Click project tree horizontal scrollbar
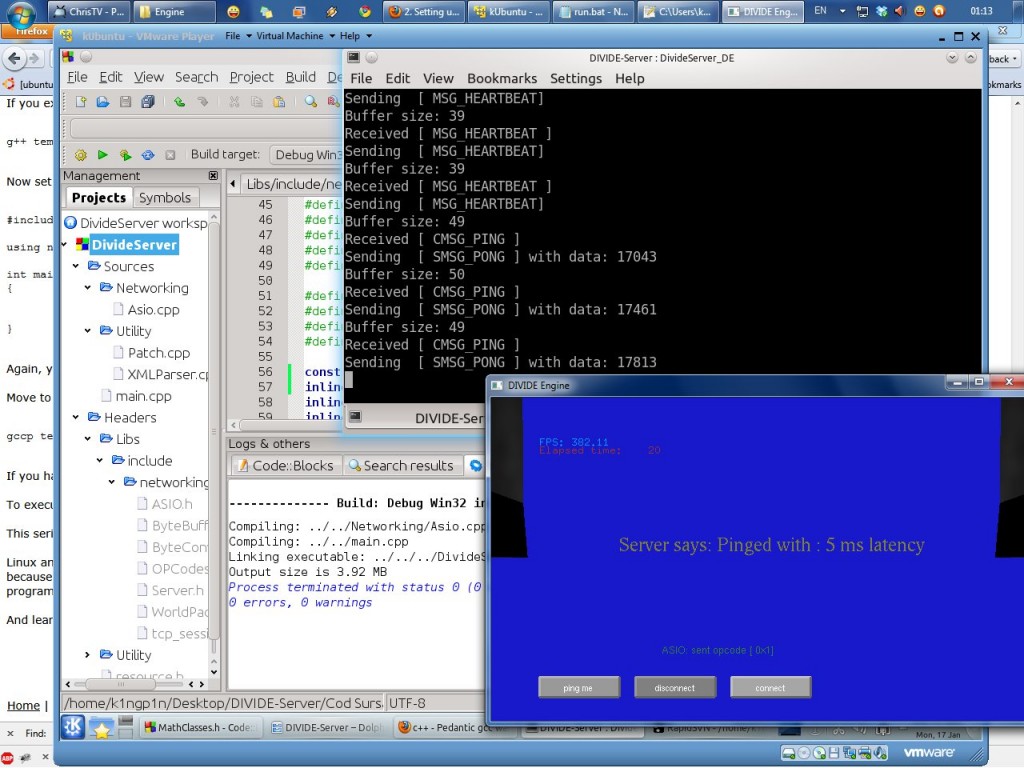The height and width of the screenshot is (768, 1024). click(x=121, y=684)
